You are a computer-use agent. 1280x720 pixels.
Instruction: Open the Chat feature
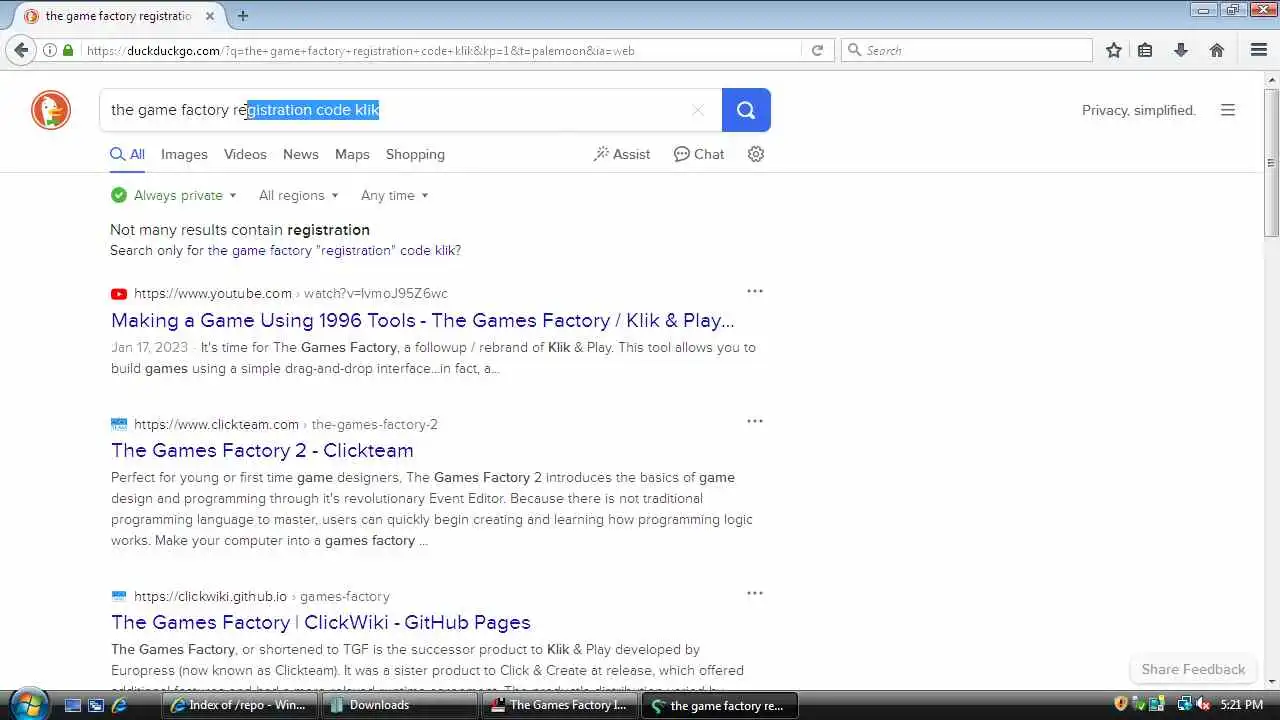pyautogui.click(x=699, y=154)
